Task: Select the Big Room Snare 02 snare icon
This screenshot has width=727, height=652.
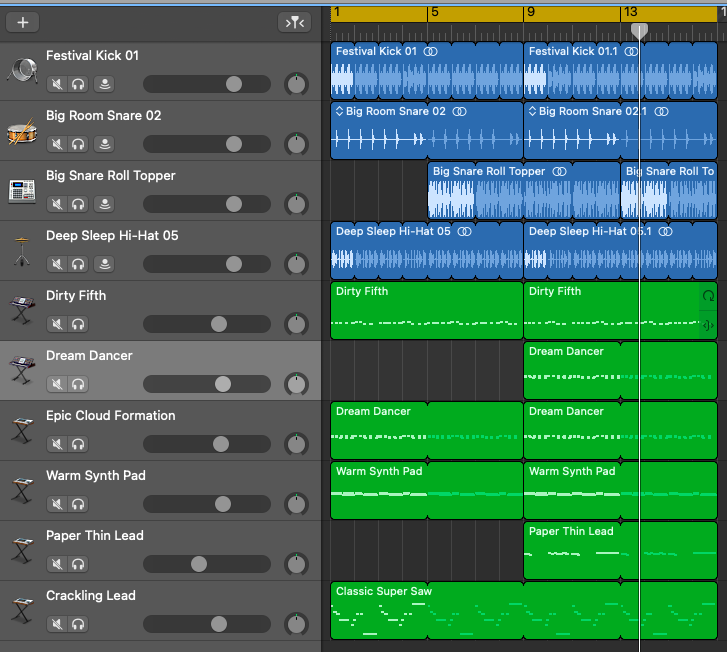Action: pos(22,131)
